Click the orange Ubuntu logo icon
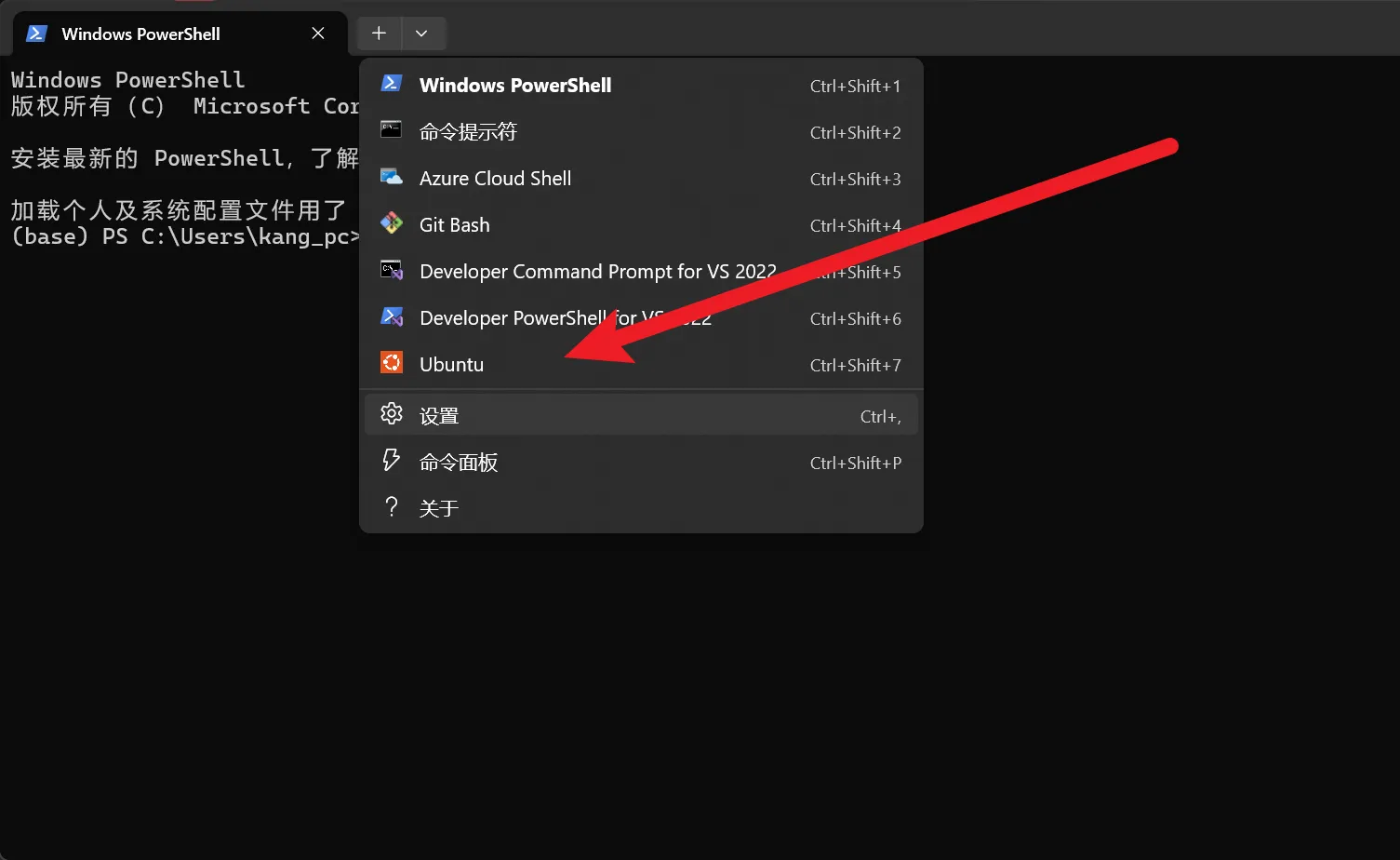1400x860 pixels. click(392, 363)
